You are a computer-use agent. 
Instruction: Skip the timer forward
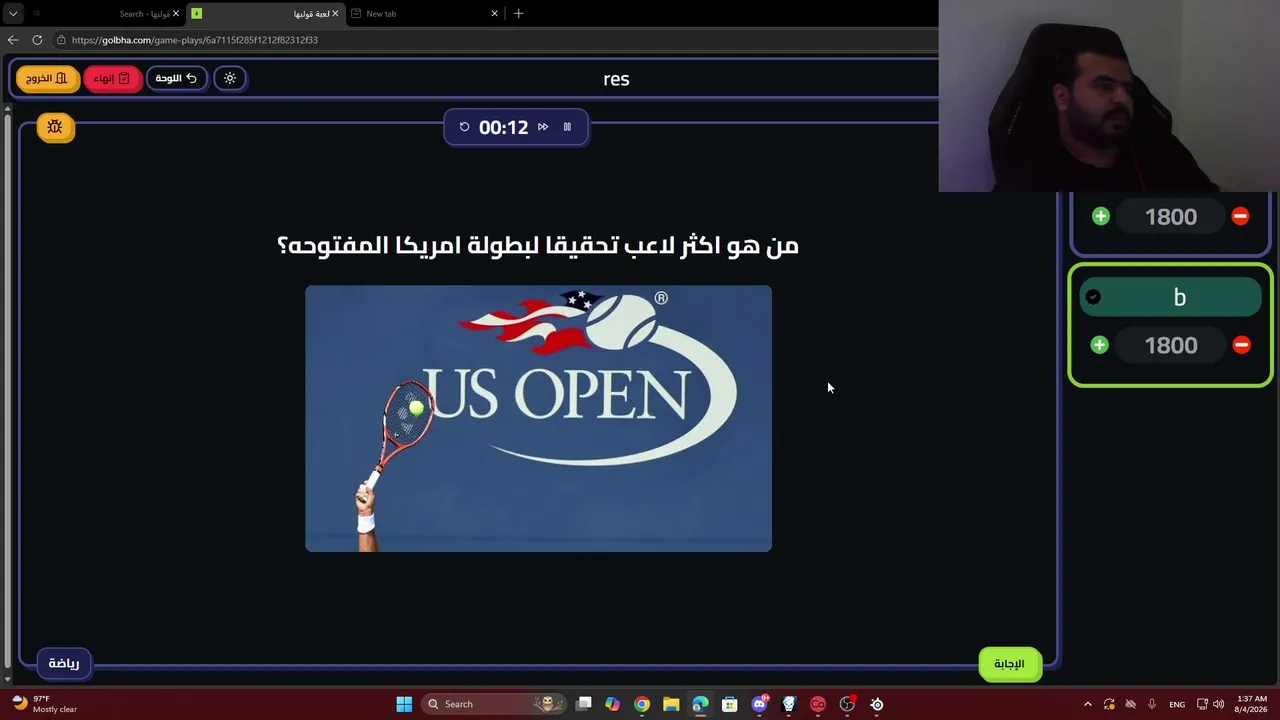(x=543, y=127)
